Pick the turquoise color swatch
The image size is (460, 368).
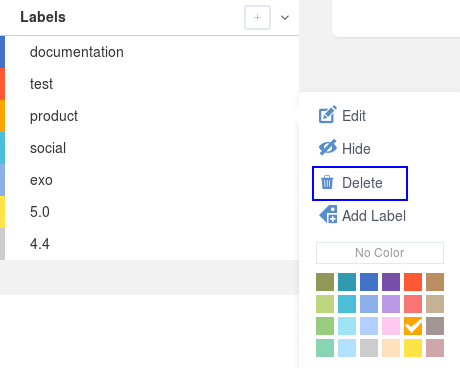click(347, 304)
